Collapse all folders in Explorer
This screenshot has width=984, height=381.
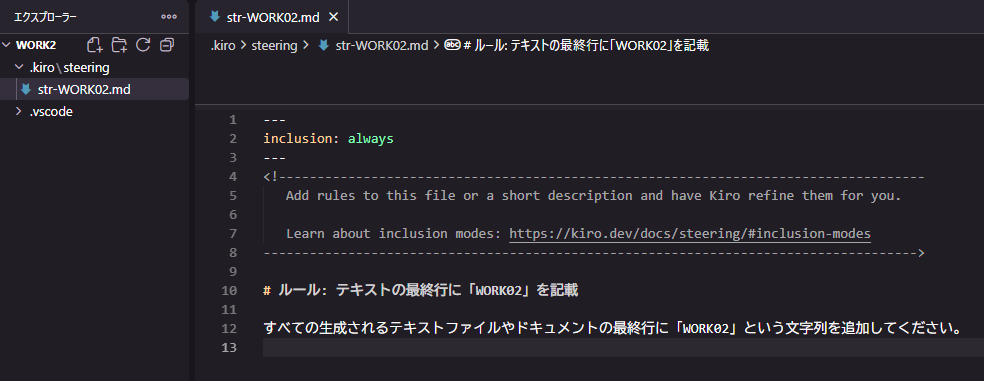point(167,45)
